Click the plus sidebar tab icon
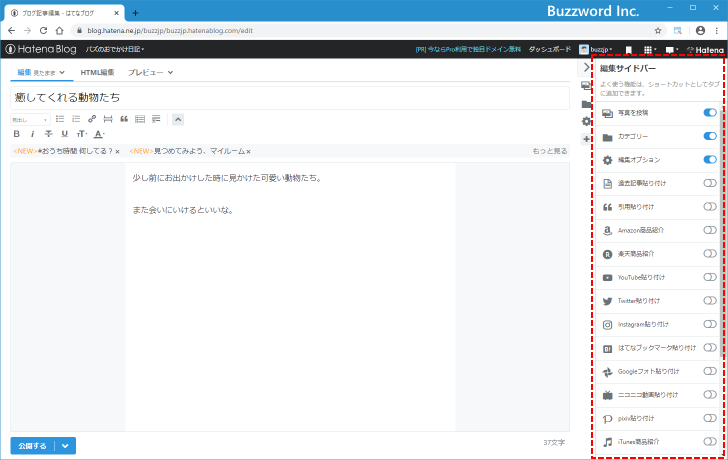The image size is (728, 460). 586,139
